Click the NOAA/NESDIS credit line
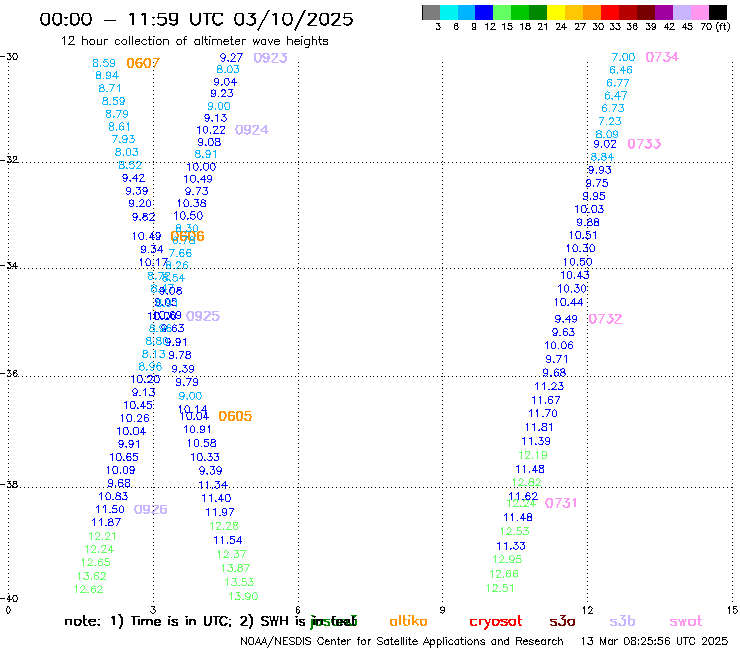The width and height of the screenshot is (740, 650). pos(402,641)
